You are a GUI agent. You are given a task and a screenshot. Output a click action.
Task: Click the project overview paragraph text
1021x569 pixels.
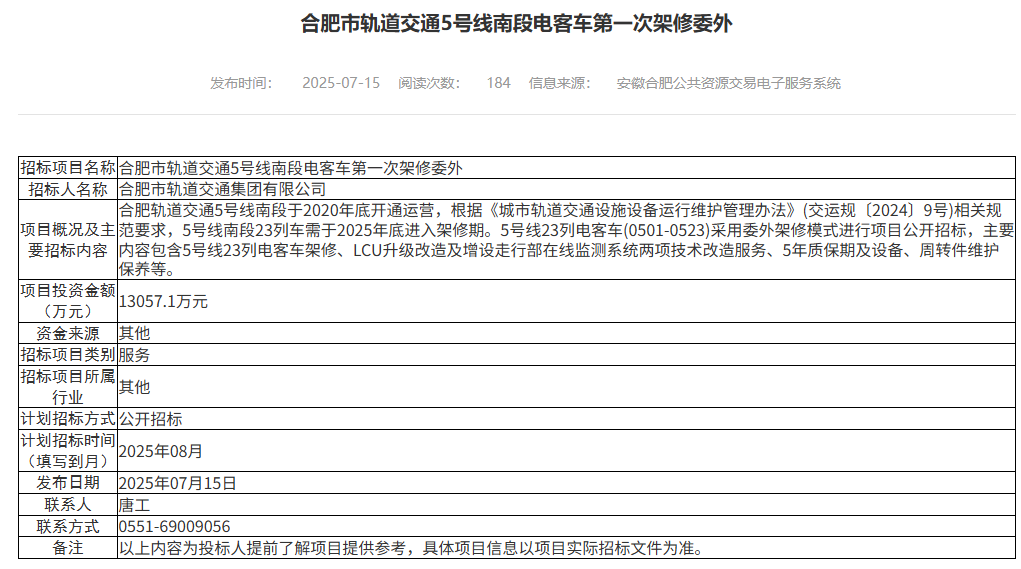click(566, 240)
